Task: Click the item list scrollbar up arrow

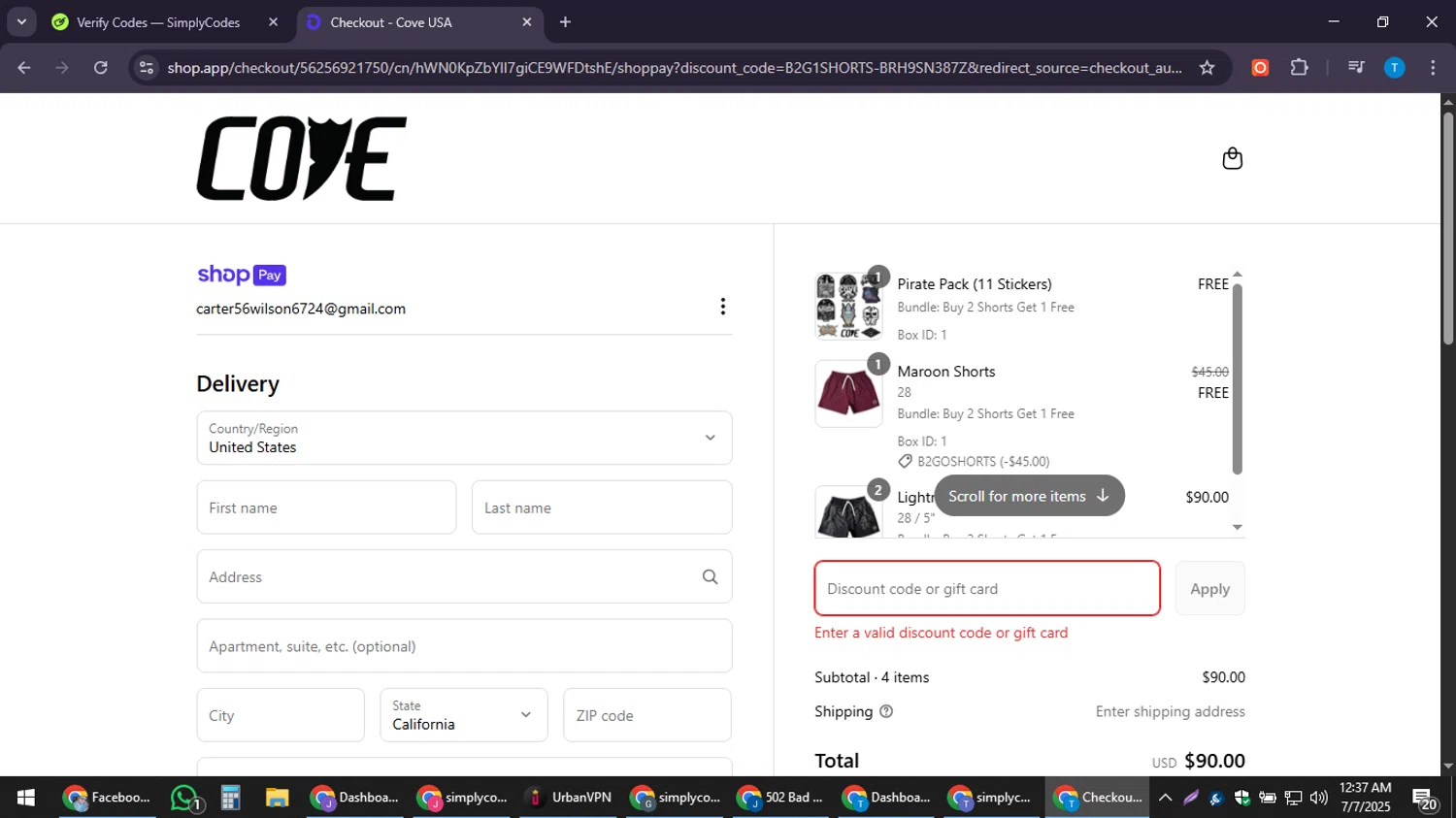Action: [1237, 275]
